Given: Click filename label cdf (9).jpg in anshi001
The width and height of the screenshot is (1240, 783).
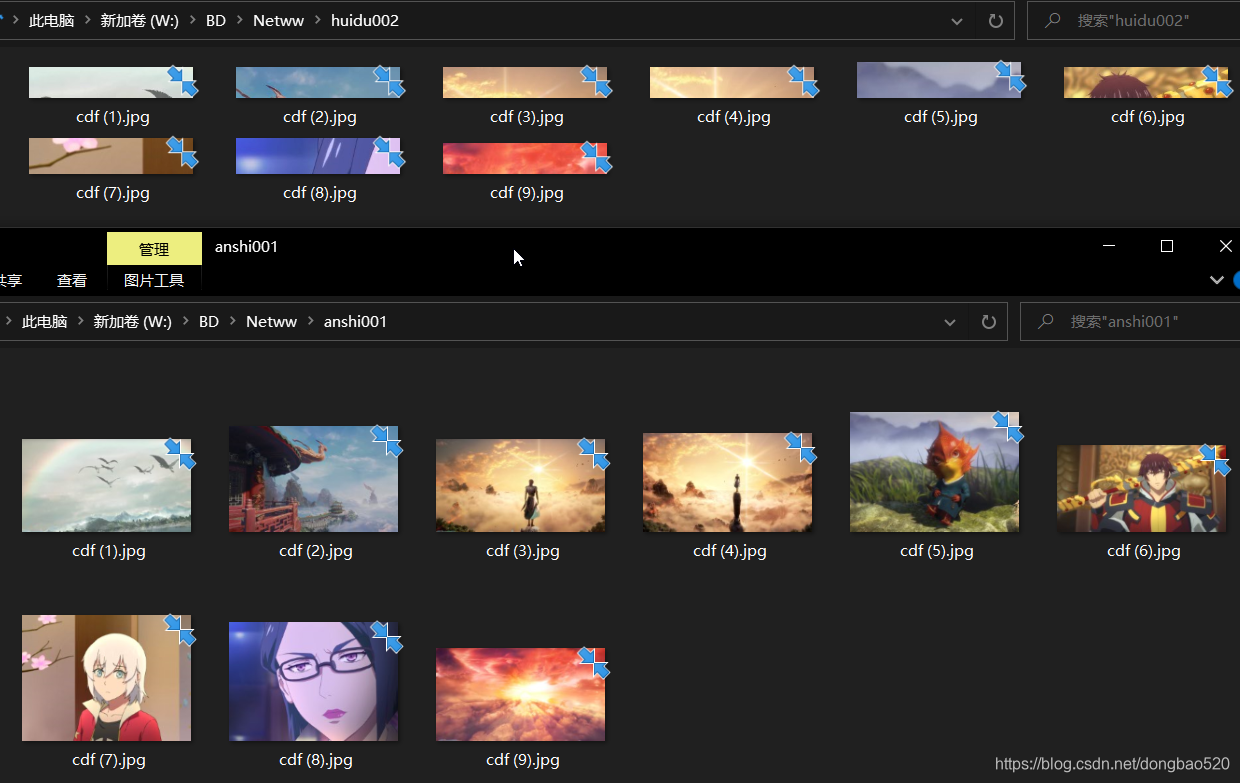Looking at the screenshot, I should pyautogui.click(x=523, y=760).
